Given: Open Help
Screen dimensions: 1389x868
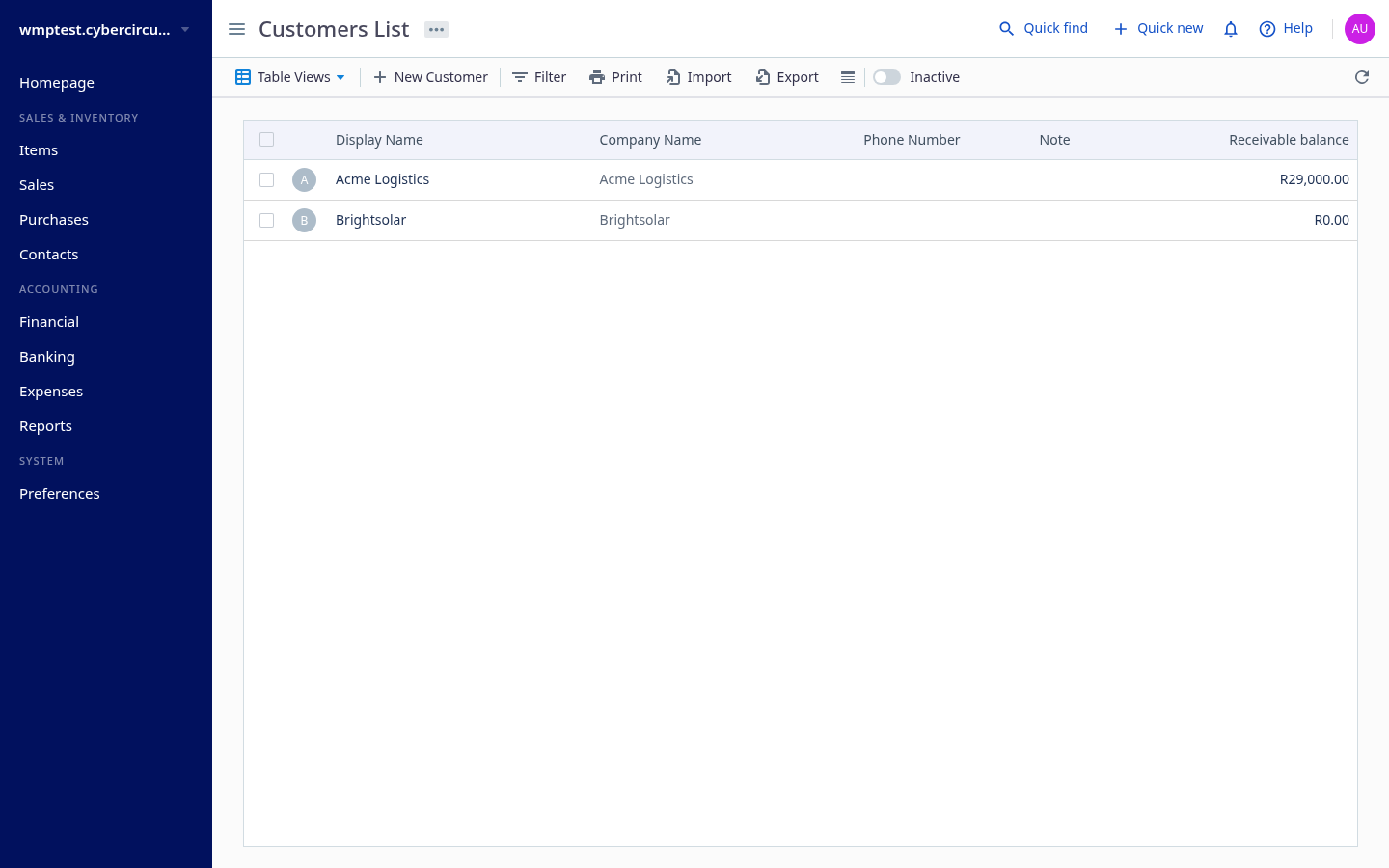Looking at the screenshot, I should [x=1286, y=29].
